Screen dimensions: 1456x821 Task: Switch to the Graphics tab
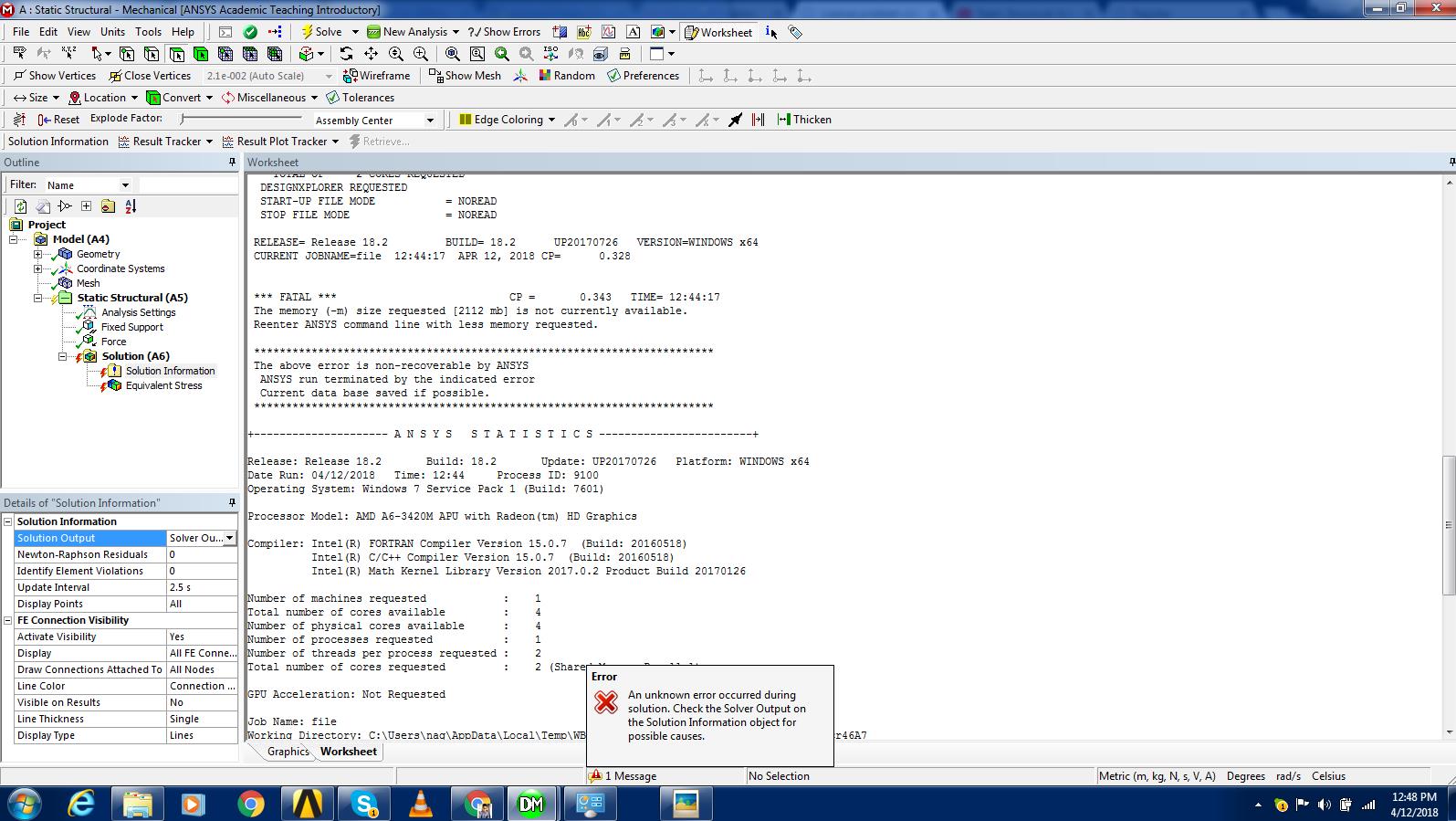click(x=288, y=752)
